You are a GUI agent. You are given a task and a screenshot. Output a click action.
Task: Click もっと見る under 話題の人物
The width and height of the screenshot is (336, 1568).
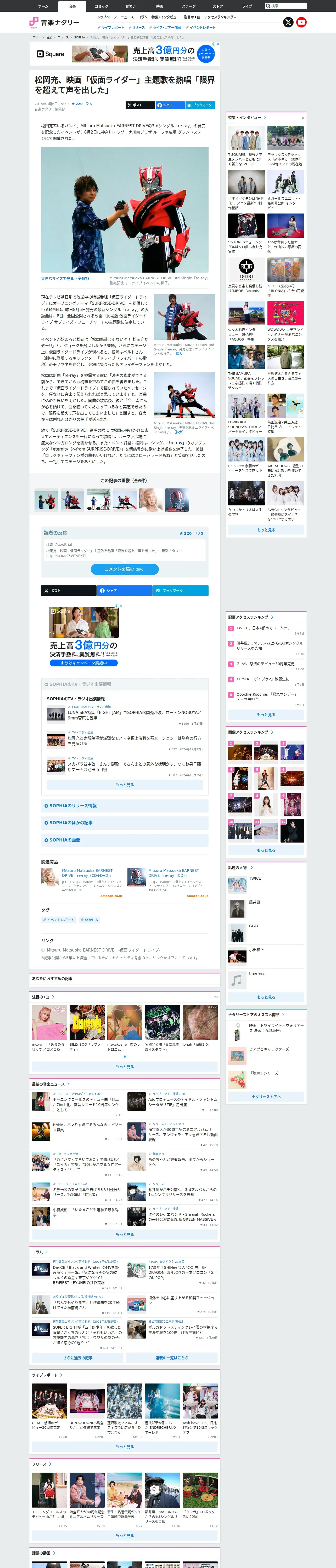(266, 997)
